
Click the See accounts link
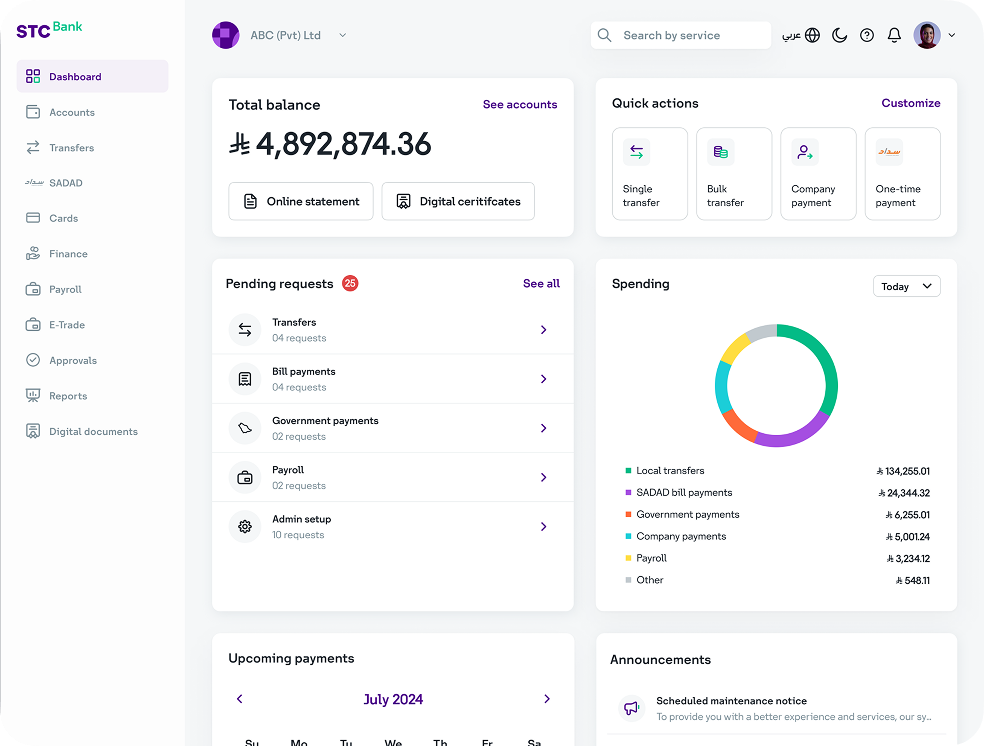(x=520, y=104)
